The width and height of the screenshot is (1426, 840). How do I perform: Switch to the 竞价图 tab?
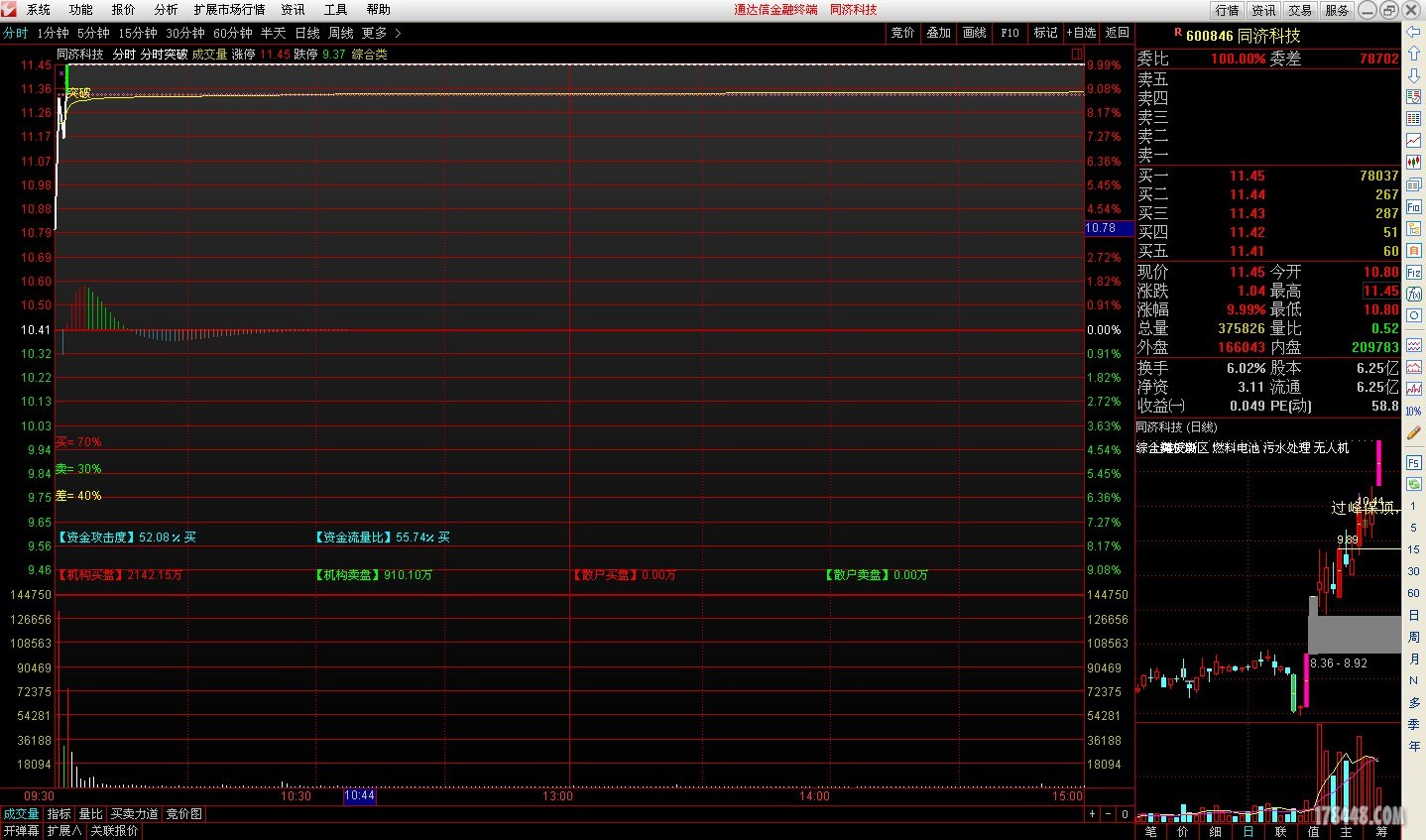click(184, 814)
